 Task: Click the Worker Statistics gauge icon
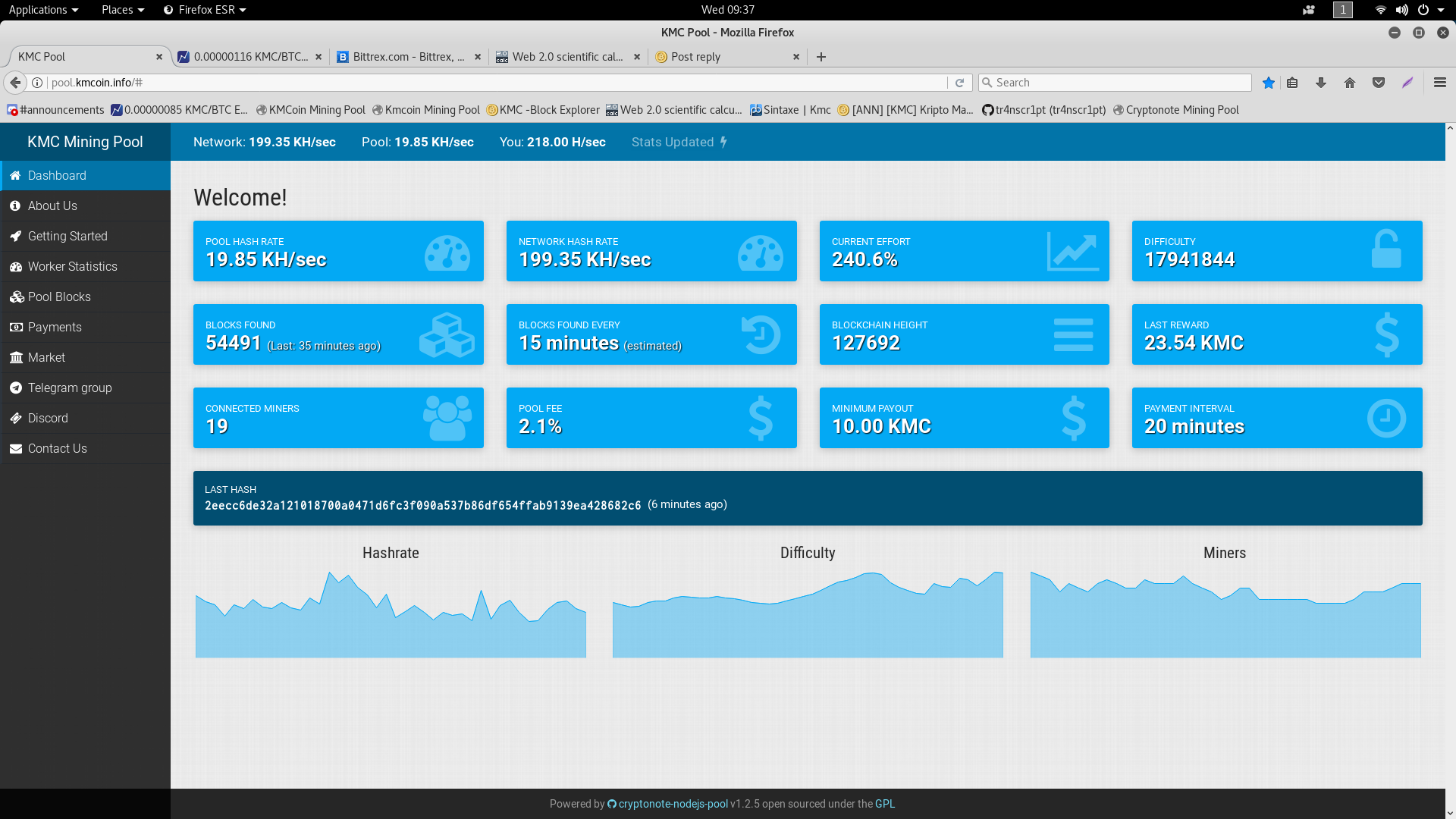pyautogui.click(x=16, y=266)
